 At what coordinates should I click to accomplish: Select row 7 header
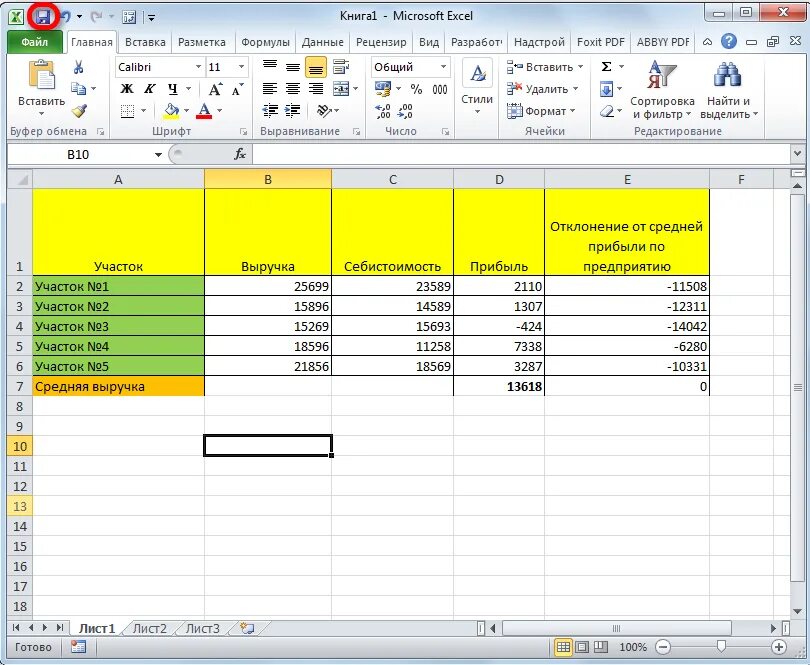pos(20,386)
